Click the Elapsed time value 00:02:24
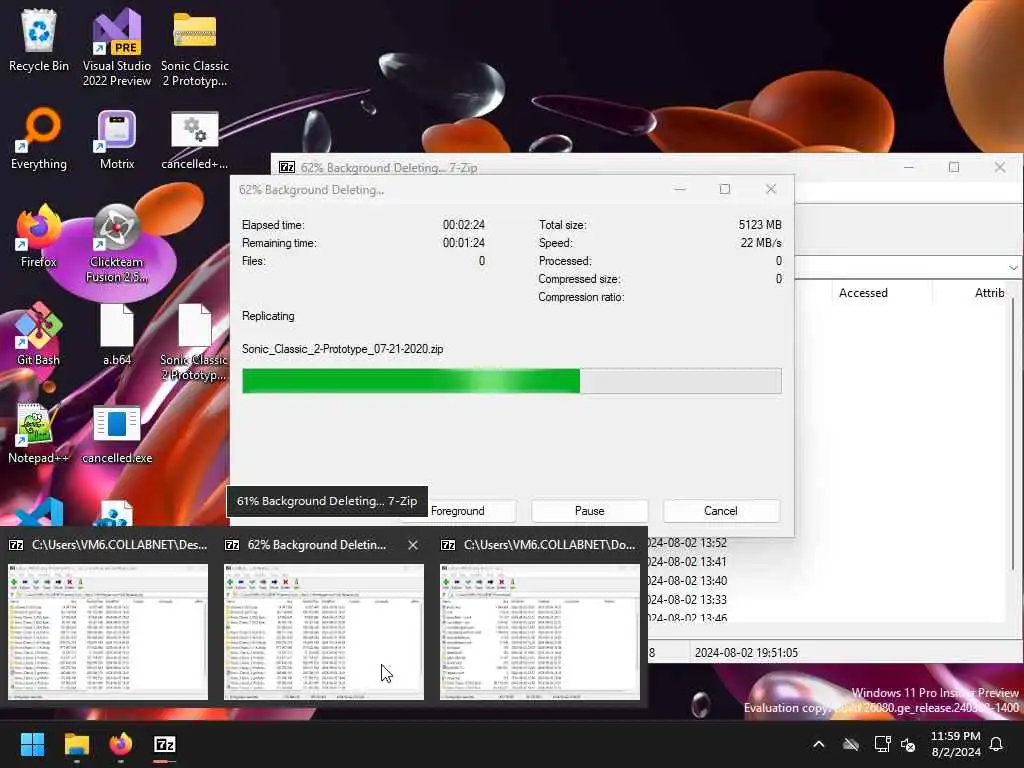Viewport: 1024px width, 768px height. tap(464, 225)
